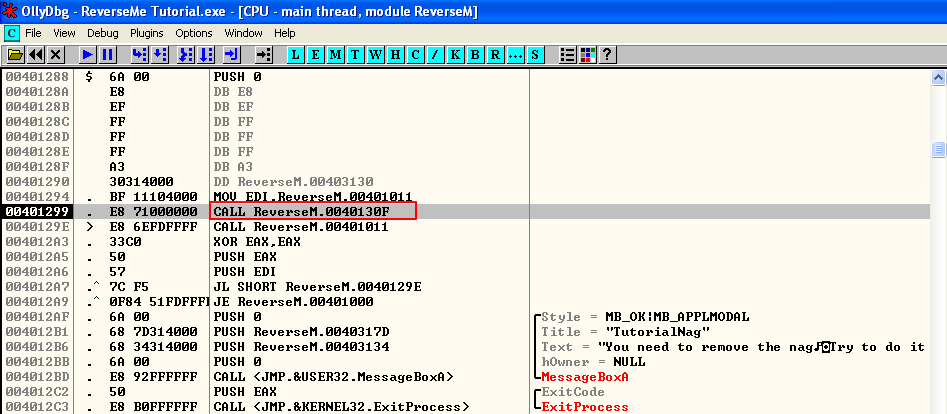The height and width of the screenshot is (414, 947).
Task: Click the disassembly vertical scrollbar thumb
Action: click(x=938, y=149)
